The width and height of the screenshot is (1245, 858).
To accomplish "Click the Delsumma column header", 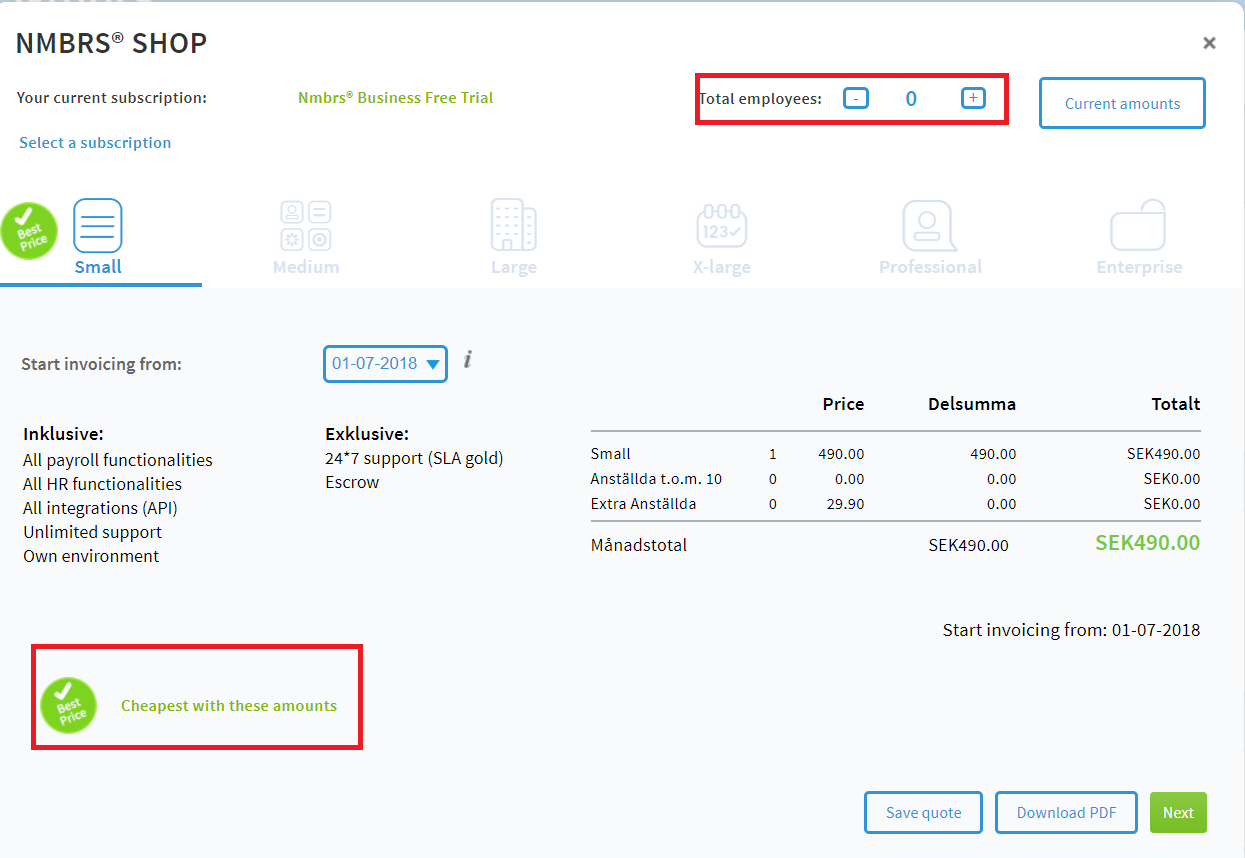I will coord(972,404).
